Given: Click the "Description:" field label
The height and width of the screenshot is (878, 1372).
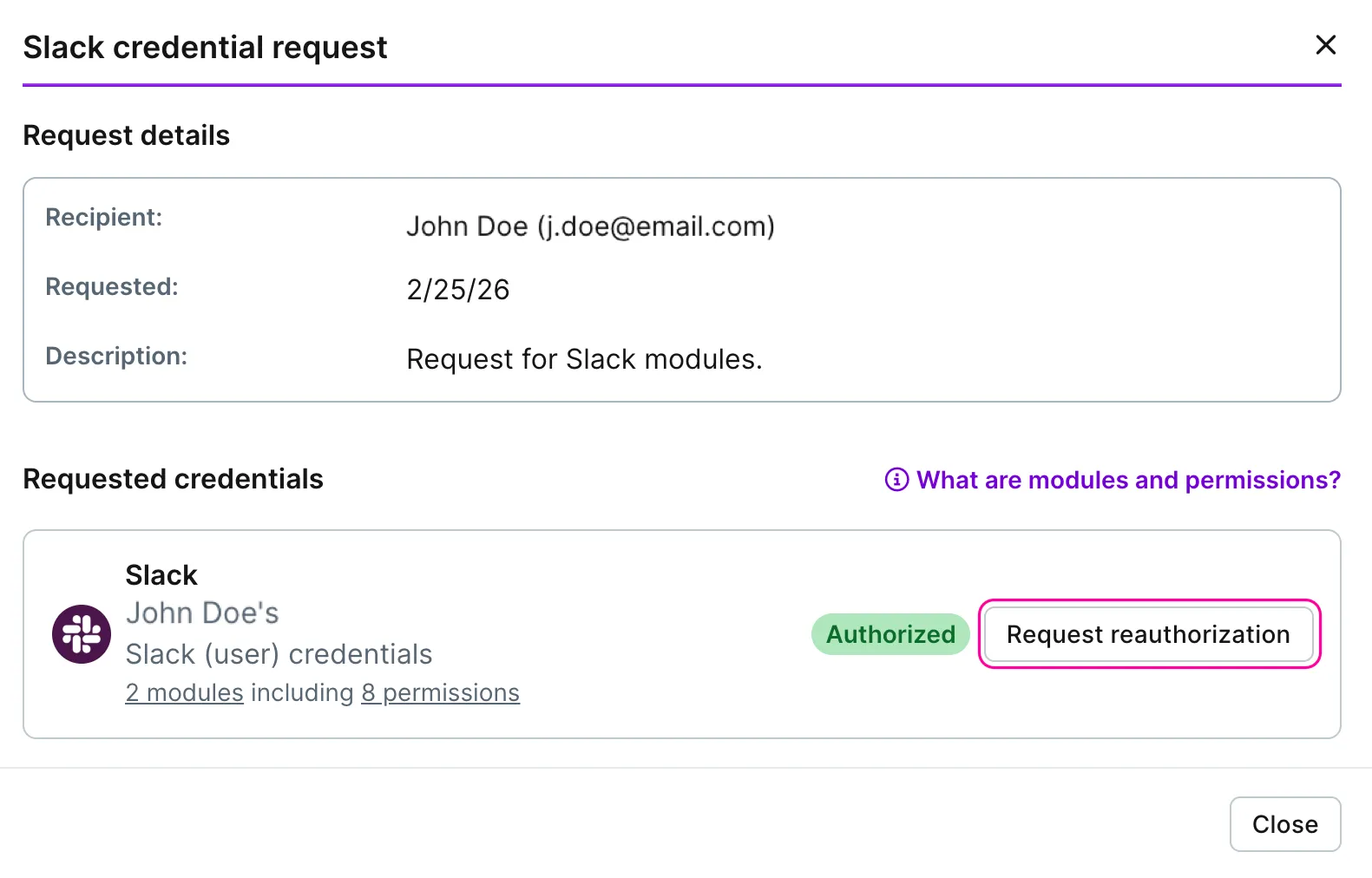Looking at the screenshot, I should (x=116, y=356).
